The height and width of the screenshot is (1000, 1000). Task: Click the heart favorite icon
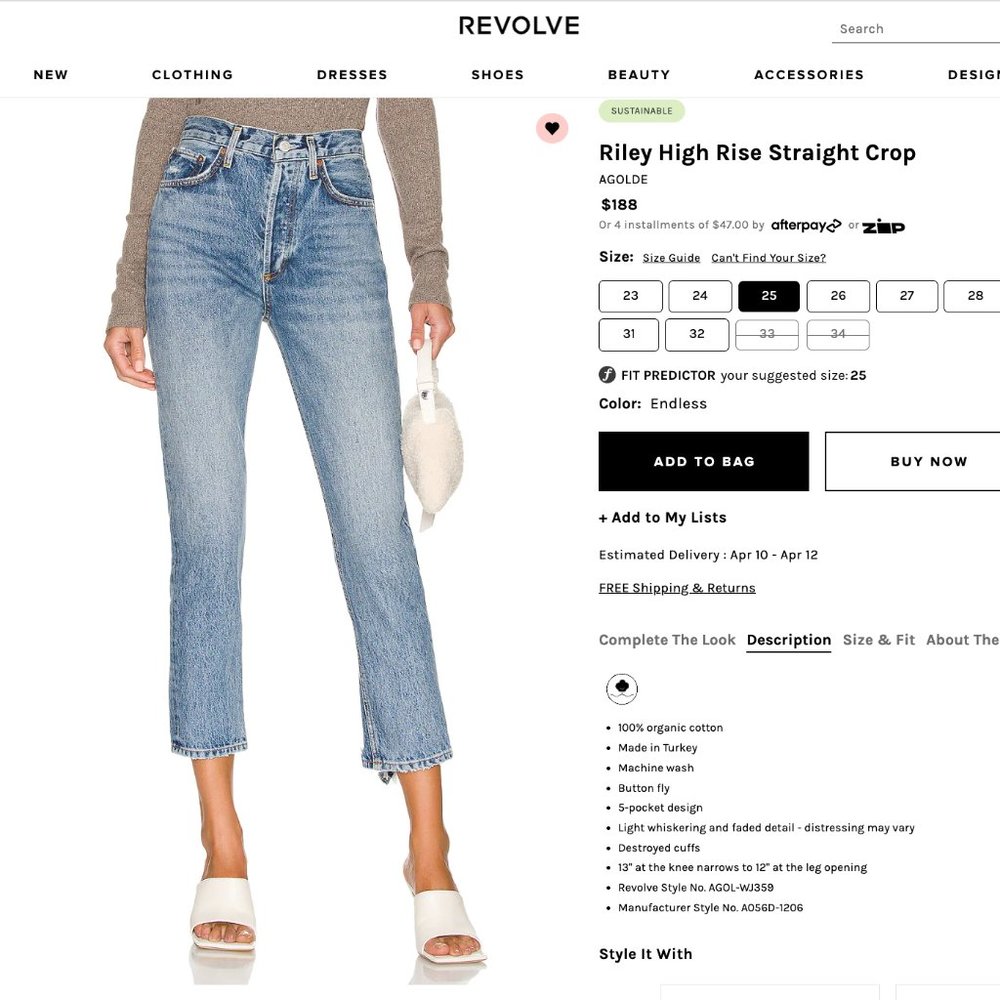click(x=552, y=128)
